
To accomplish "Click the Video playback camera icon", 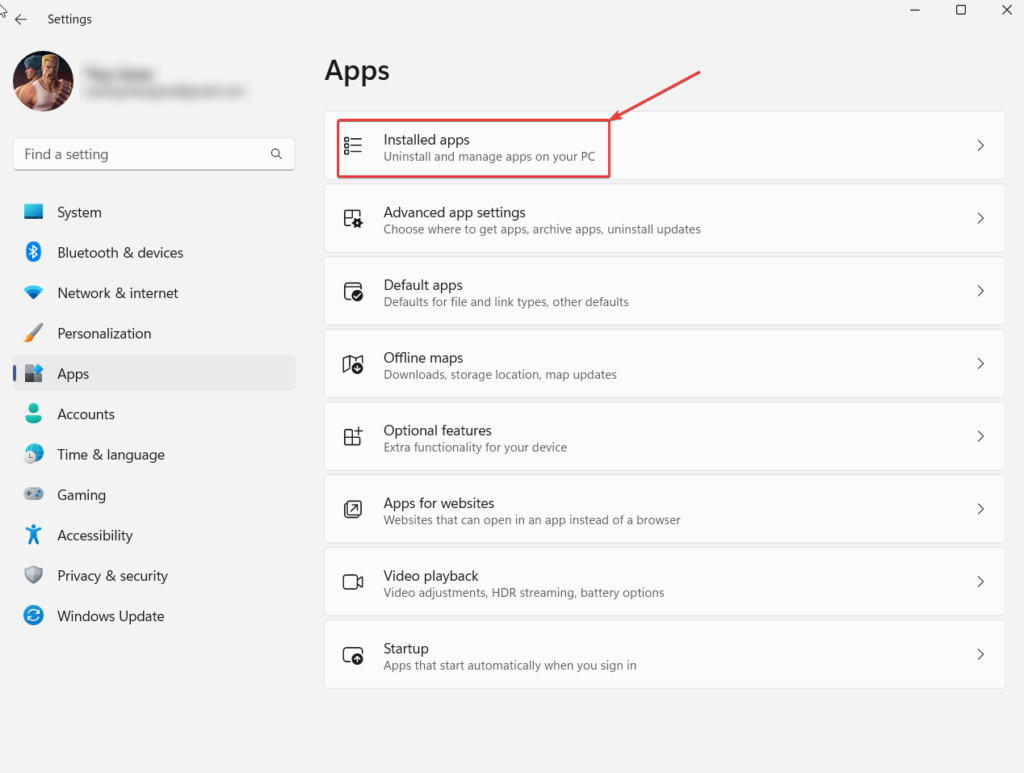I will click(353, 582).
